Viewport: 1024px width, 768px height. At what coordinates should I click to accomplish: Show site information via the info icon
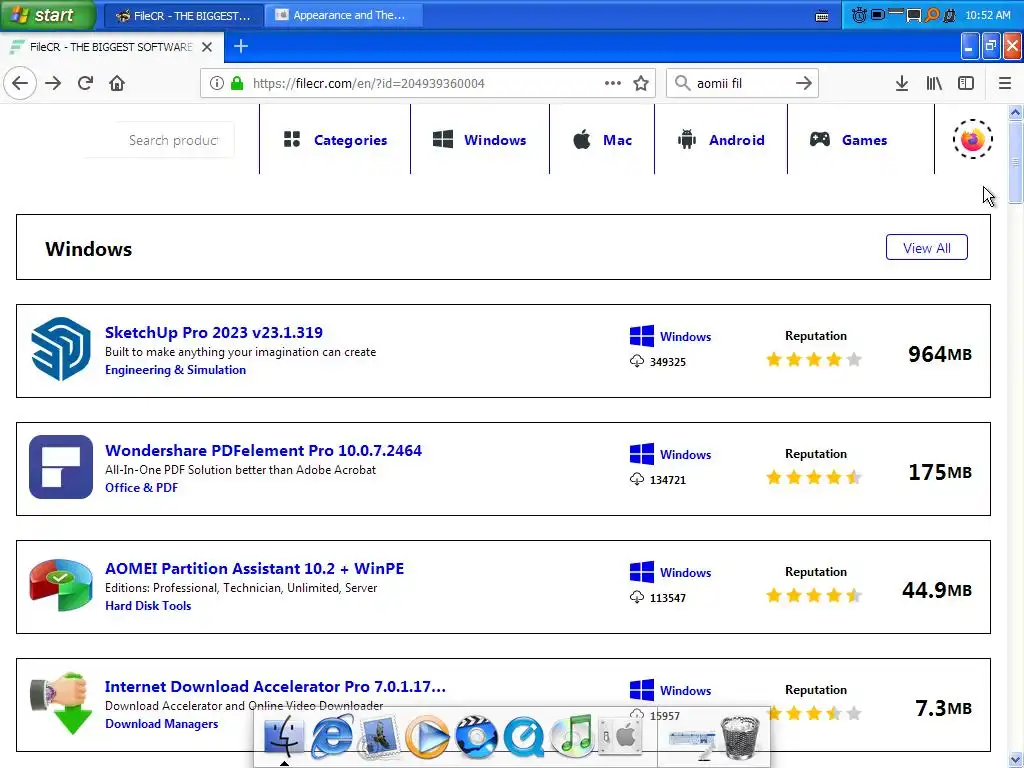point(217,83)
